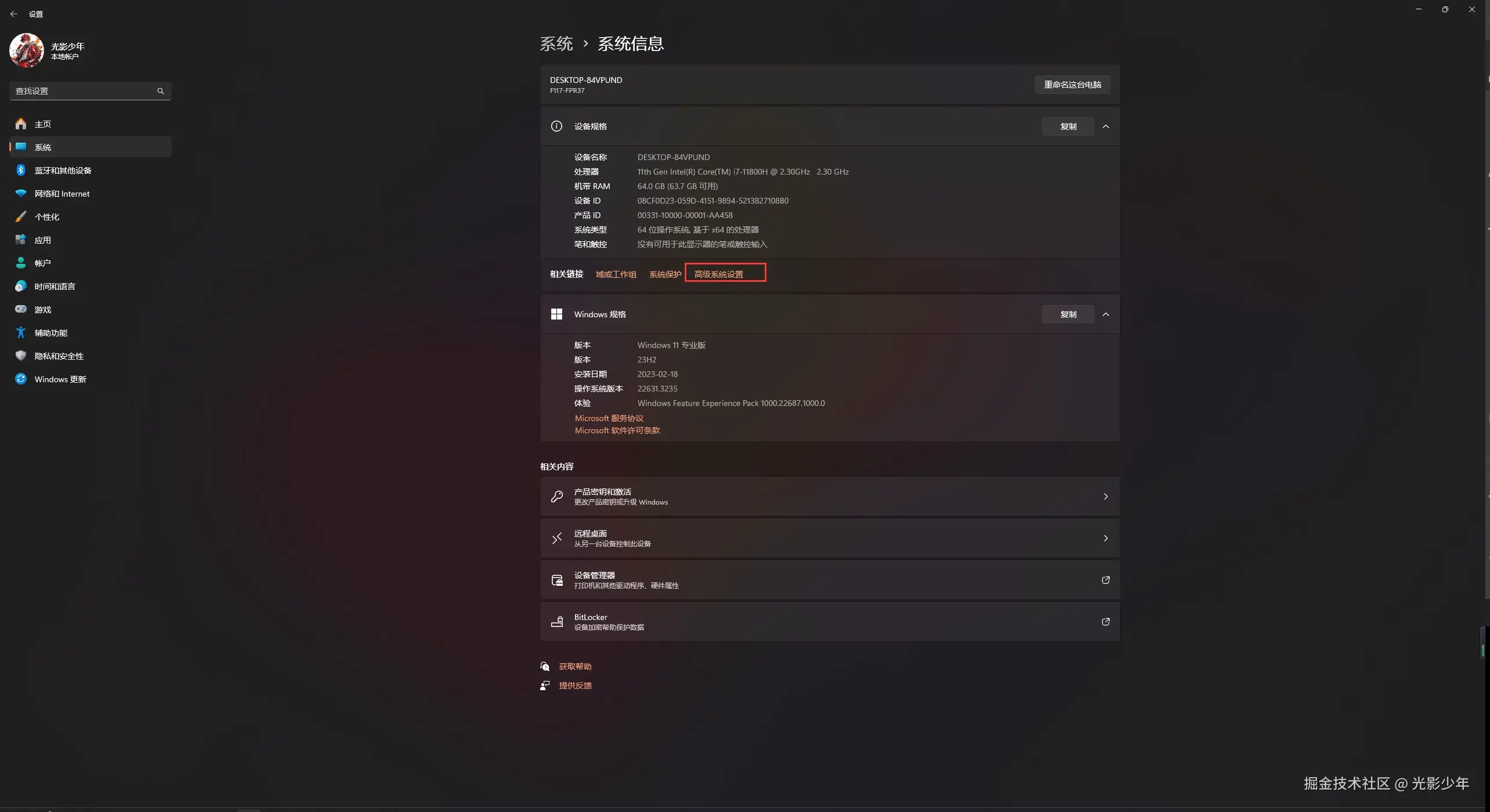This screenshot has height=812, width=1490.
Task: Collapse the device specifications section
Action: point(1106,126)
